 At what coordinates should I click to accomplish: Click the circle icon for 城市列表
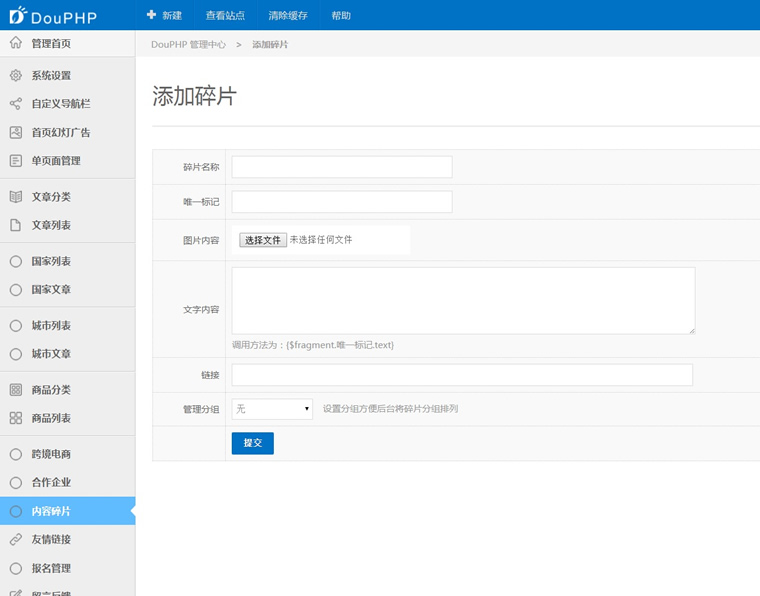click(x=16, y=326)
